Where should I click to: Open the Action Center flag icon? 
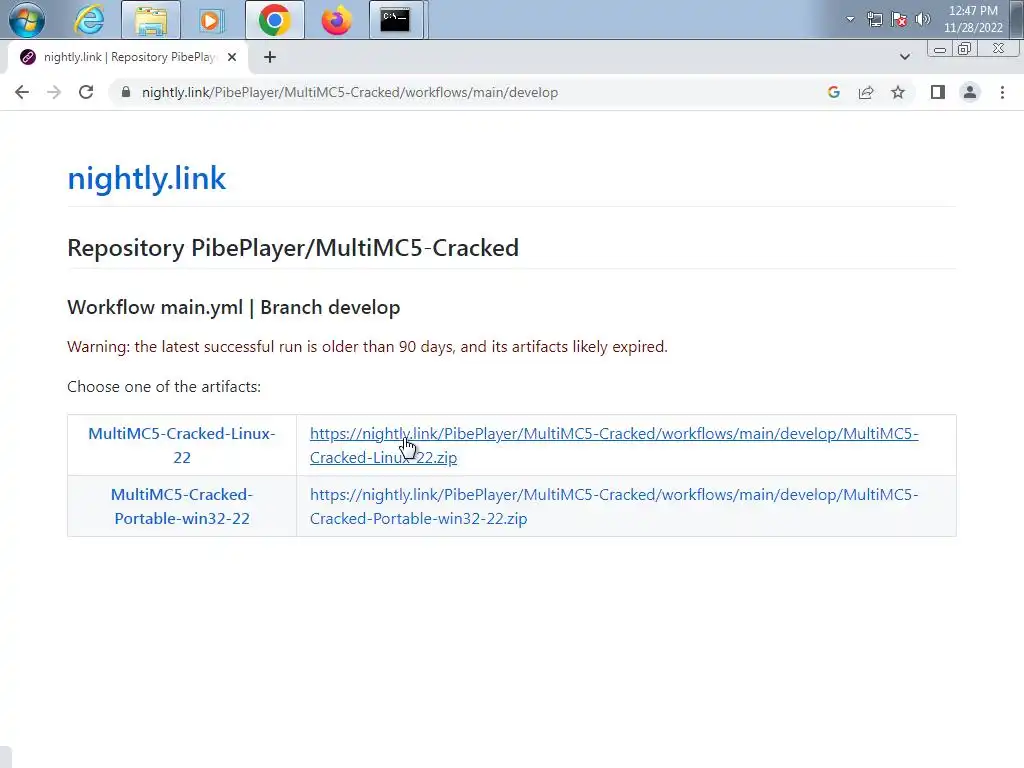[899, 19]
